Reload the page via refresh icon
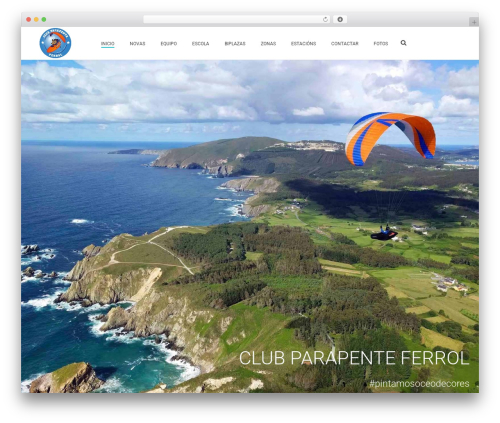This screenshot has width=500, height=423. [325, 20]
